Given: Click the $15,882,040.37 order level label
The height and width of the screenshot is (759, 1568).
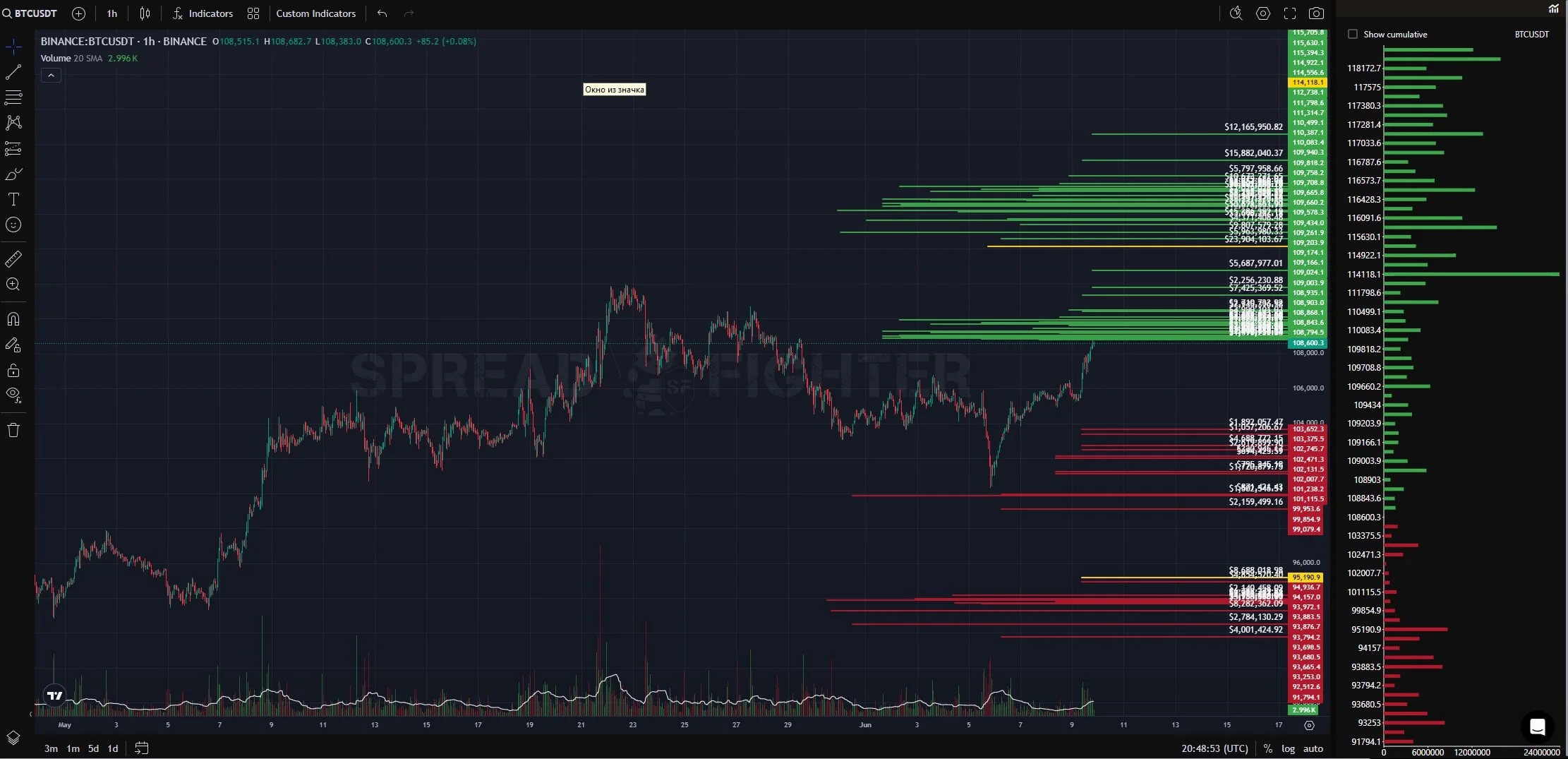Looking at the screenshot, I should pos(1253,153).
